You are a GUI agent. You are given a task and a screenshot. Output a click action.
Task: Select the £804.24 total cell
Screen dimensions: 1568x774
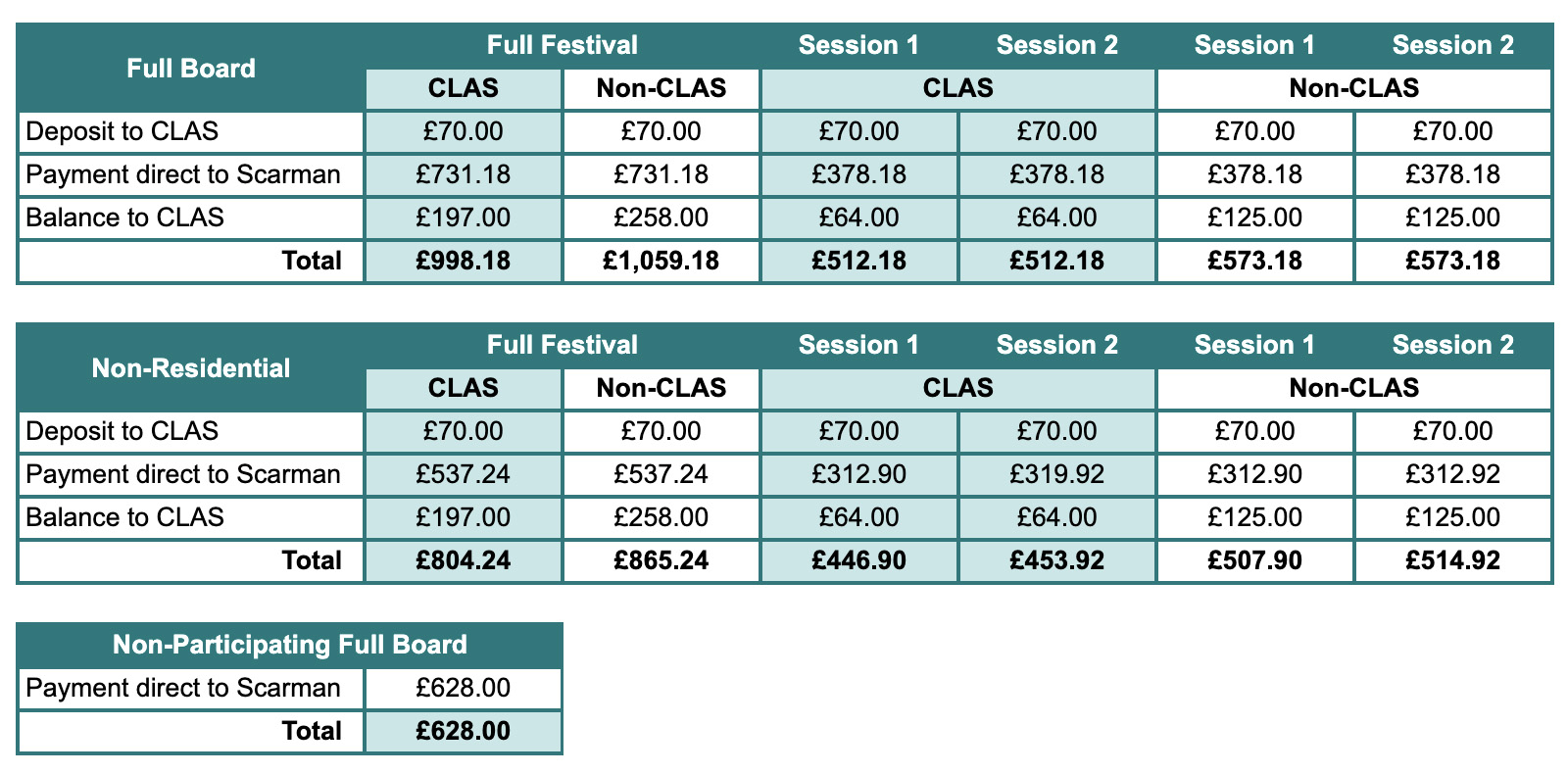(x=464, y=560)
